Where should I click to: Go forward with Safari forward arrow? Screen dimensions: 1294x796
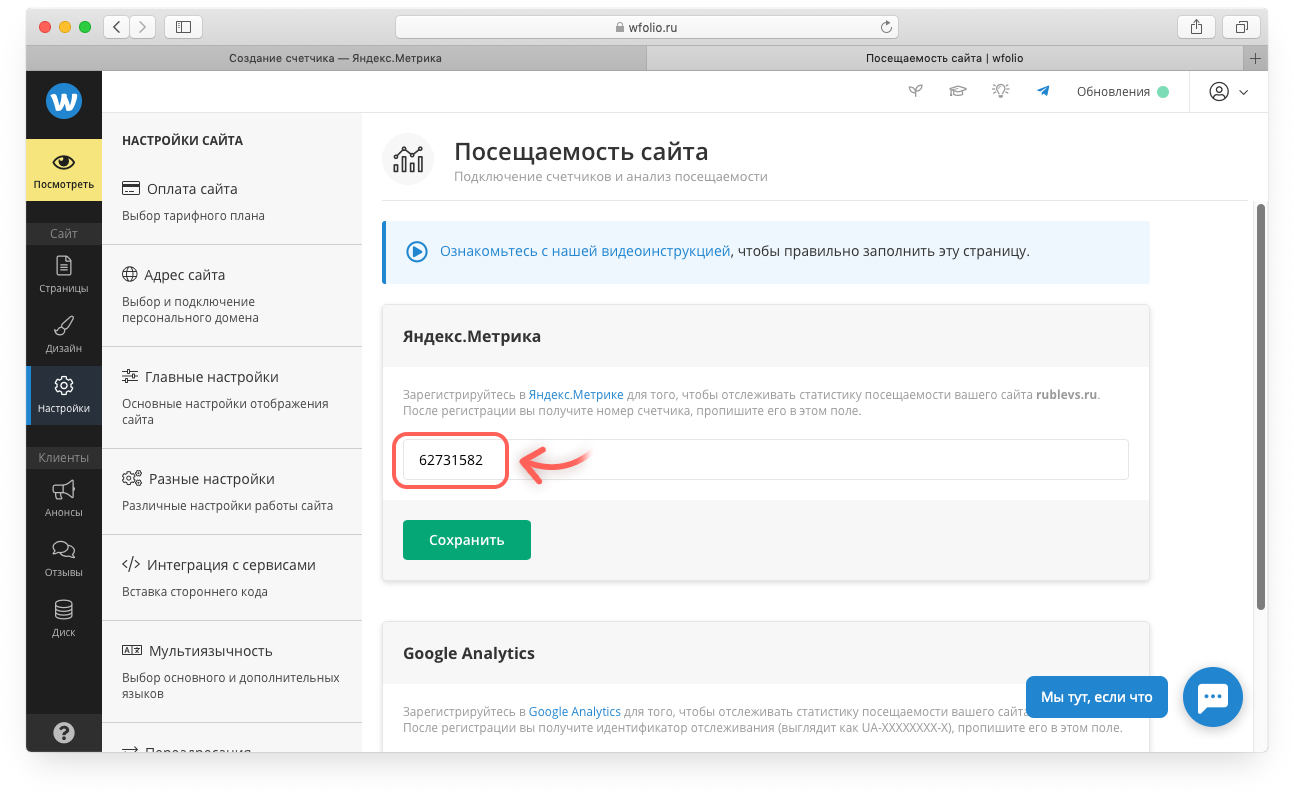tap(143, 27)
